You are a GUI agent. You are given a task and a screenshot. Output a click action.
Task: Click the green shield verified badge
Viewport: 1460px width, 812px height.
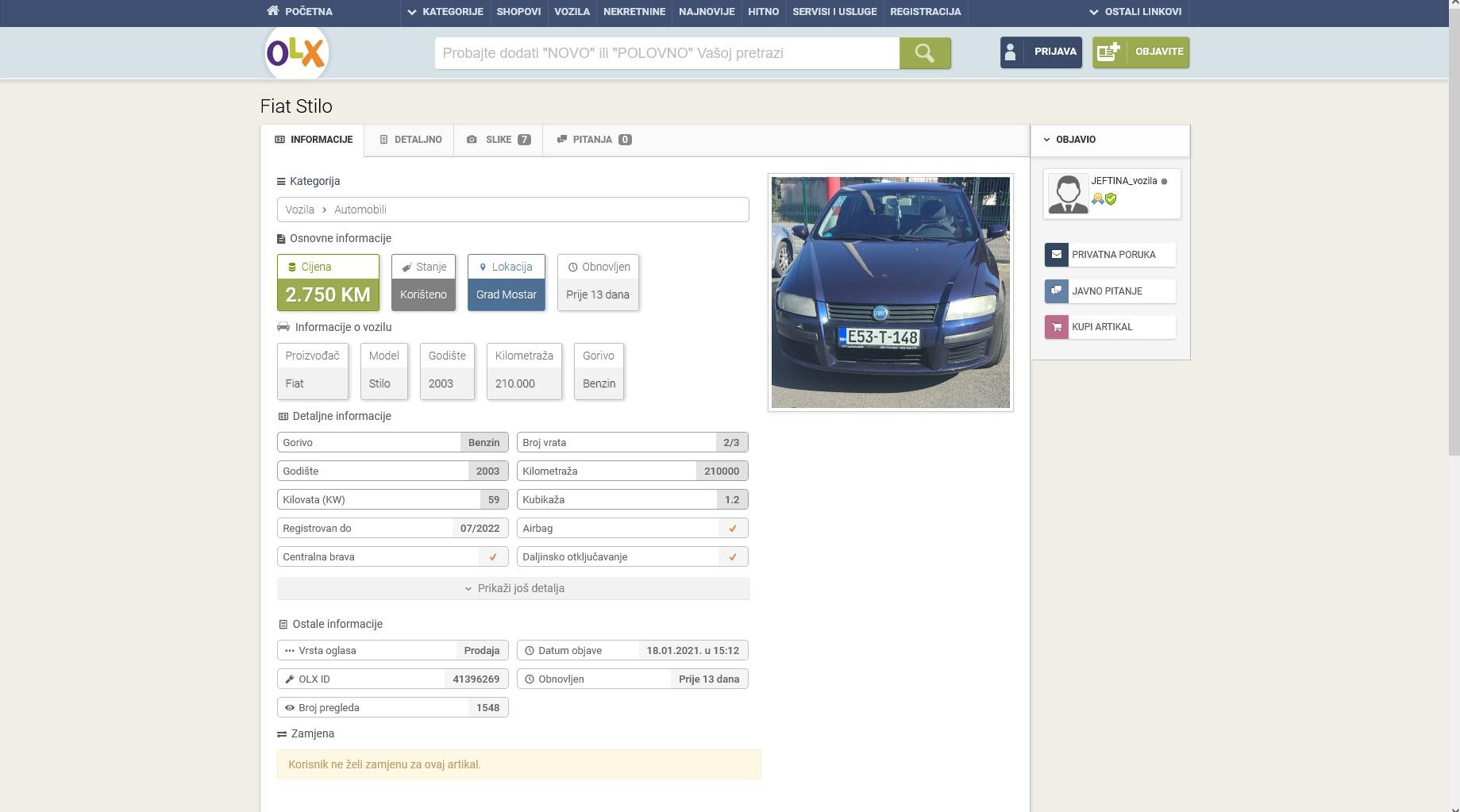click(x=1111, y=199)
